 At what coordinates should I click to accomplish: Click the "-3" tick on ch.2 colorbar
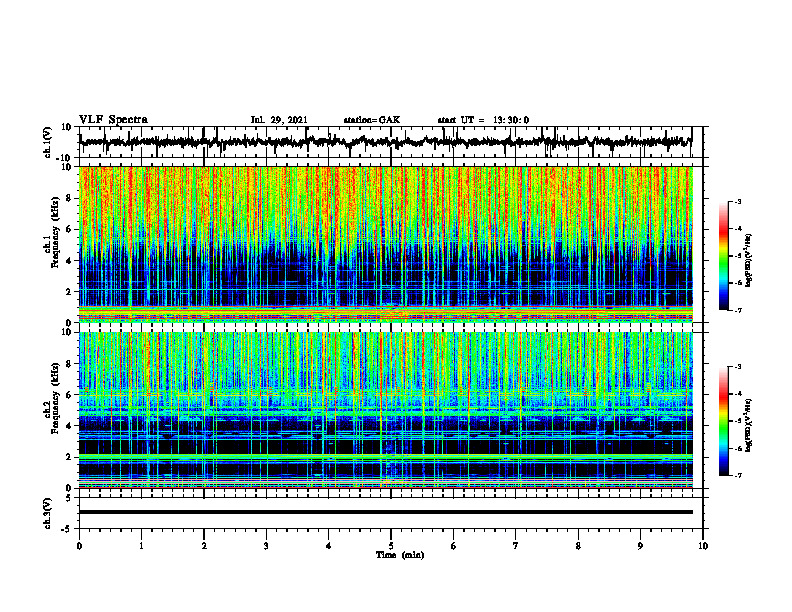point(737,367)
